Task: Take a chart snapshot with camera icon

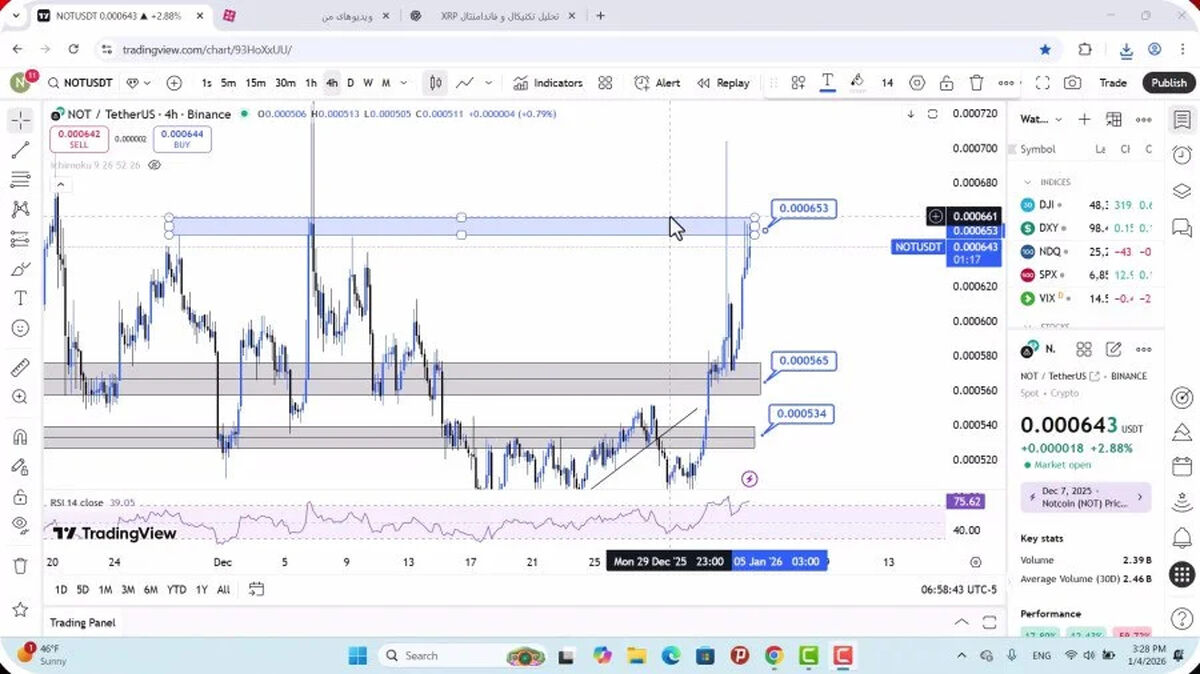Action: point(1072,83)
